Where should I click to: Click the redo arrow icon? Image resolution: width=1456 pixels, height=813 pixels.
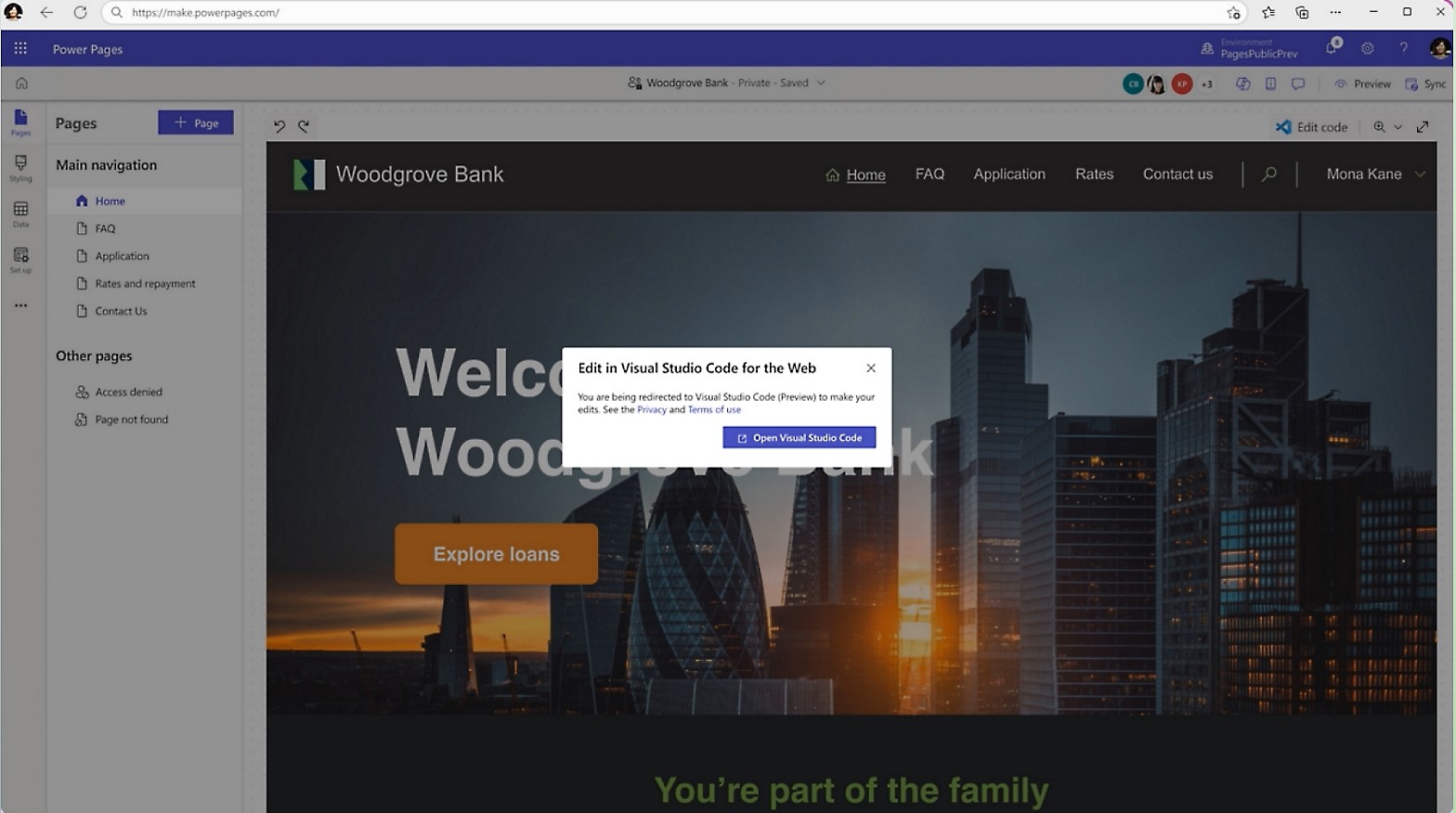click(304, 127)
